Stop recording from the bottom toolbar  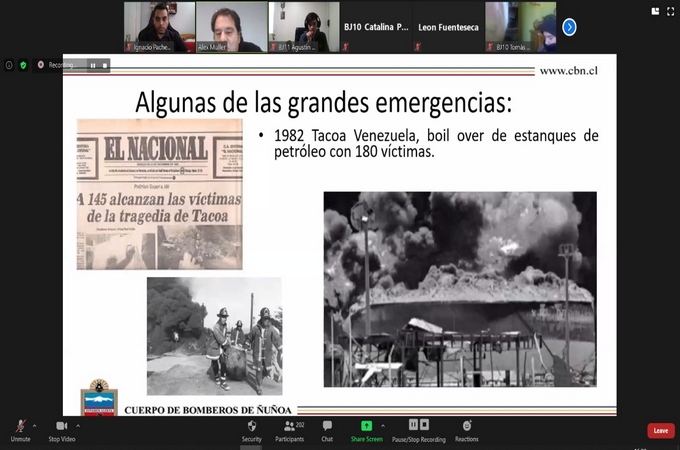[x=425, y=425]
